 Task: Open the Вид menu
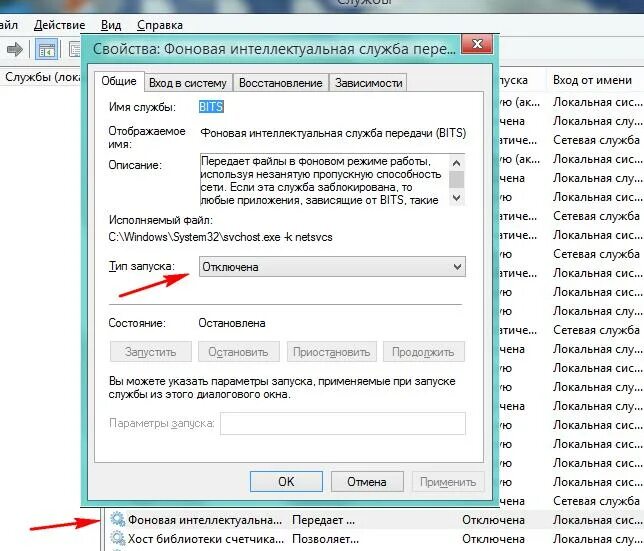(x=111, y=25)
